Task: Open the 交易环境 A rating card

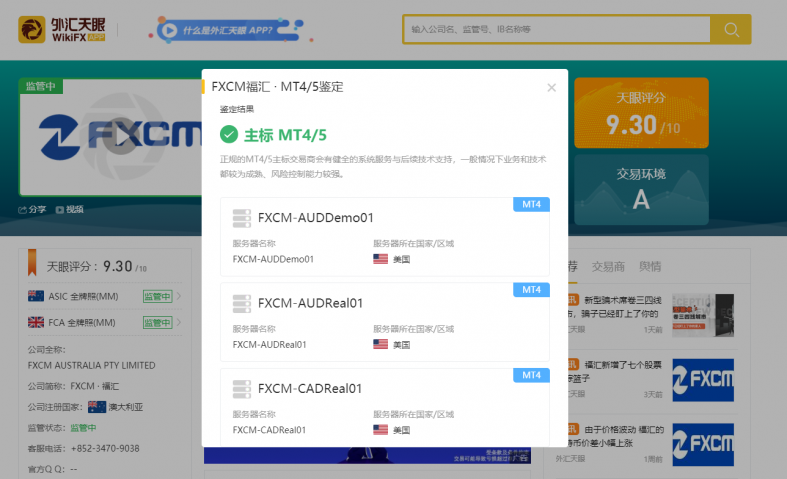Action: pyautogui.click(x=641, y=189)
